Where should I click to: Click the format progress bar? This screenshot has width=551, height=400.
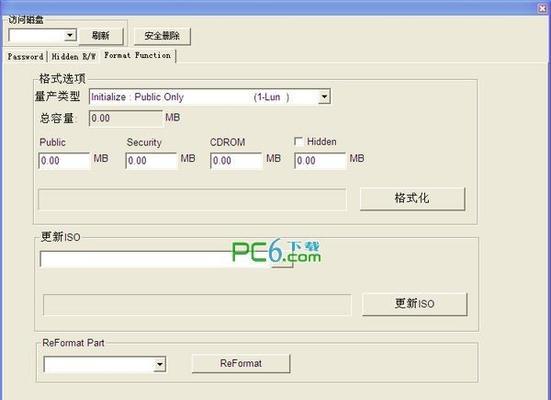[x=192, y=199]
